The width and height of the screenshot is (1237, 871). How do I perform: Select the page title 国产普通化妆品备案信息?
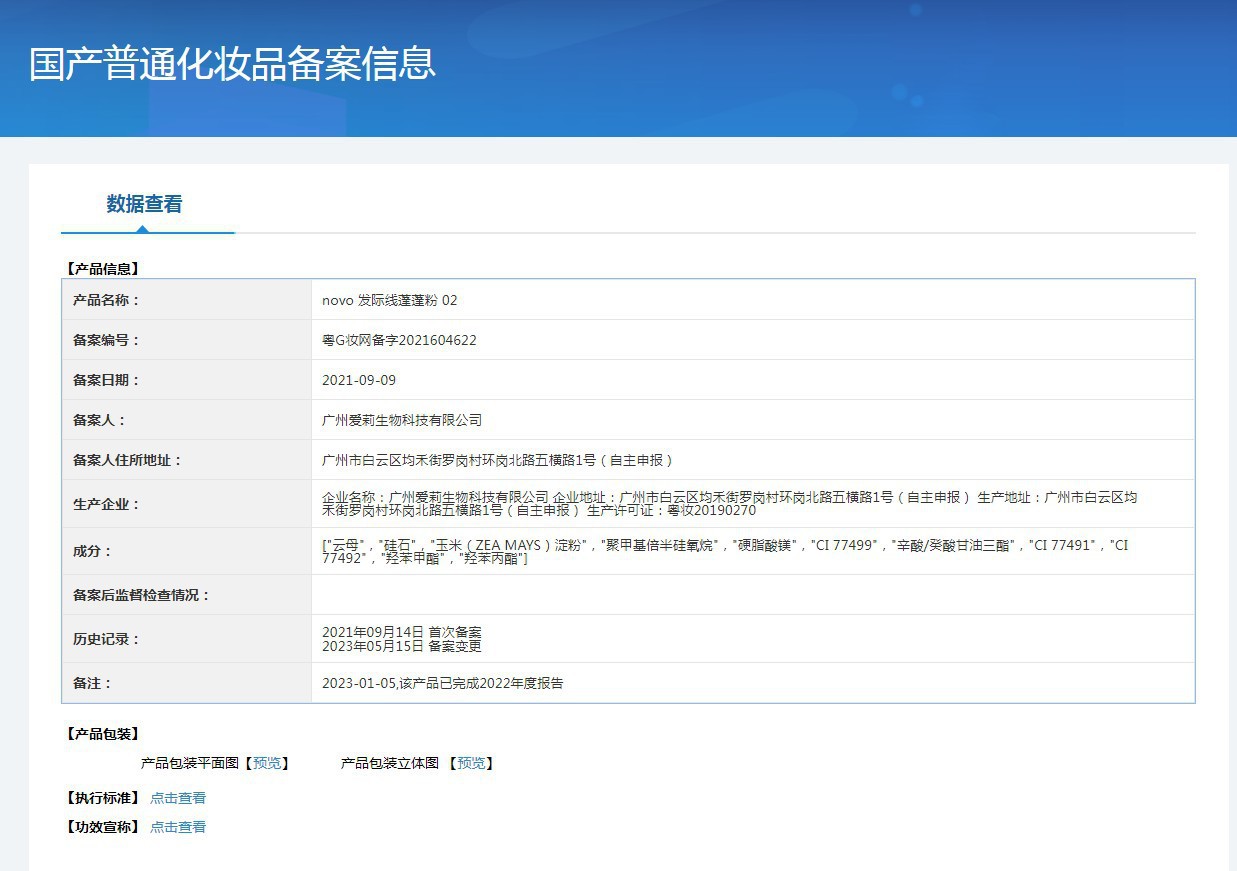[232, 63]
